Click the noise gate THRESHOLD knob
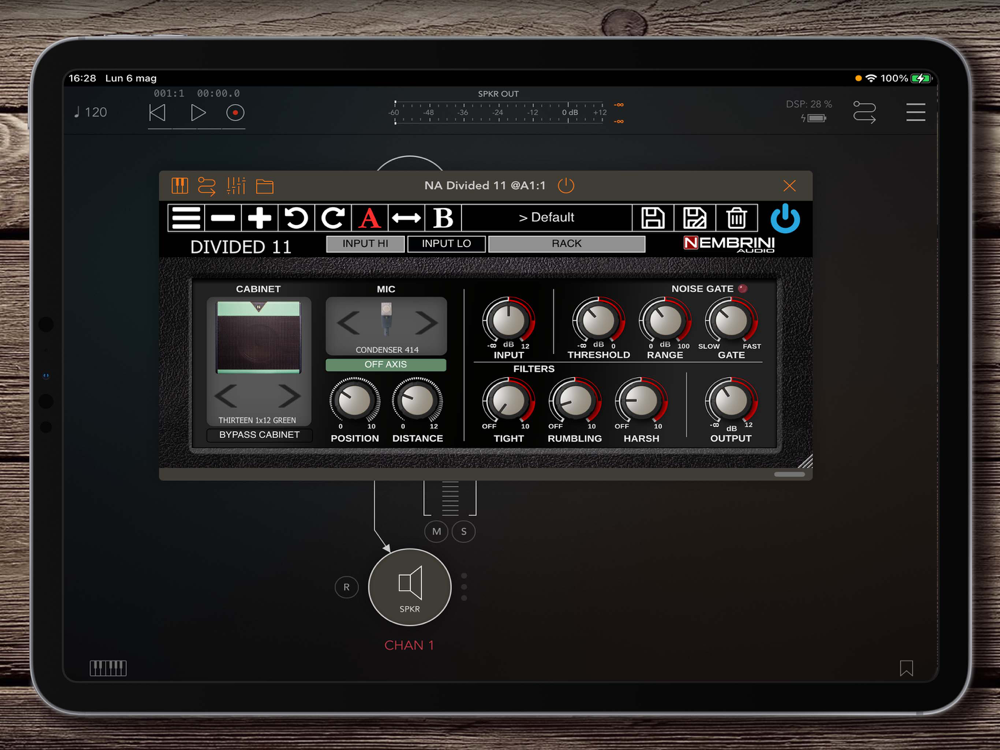Screen dimensions: 1000x750 click(598, 320)
